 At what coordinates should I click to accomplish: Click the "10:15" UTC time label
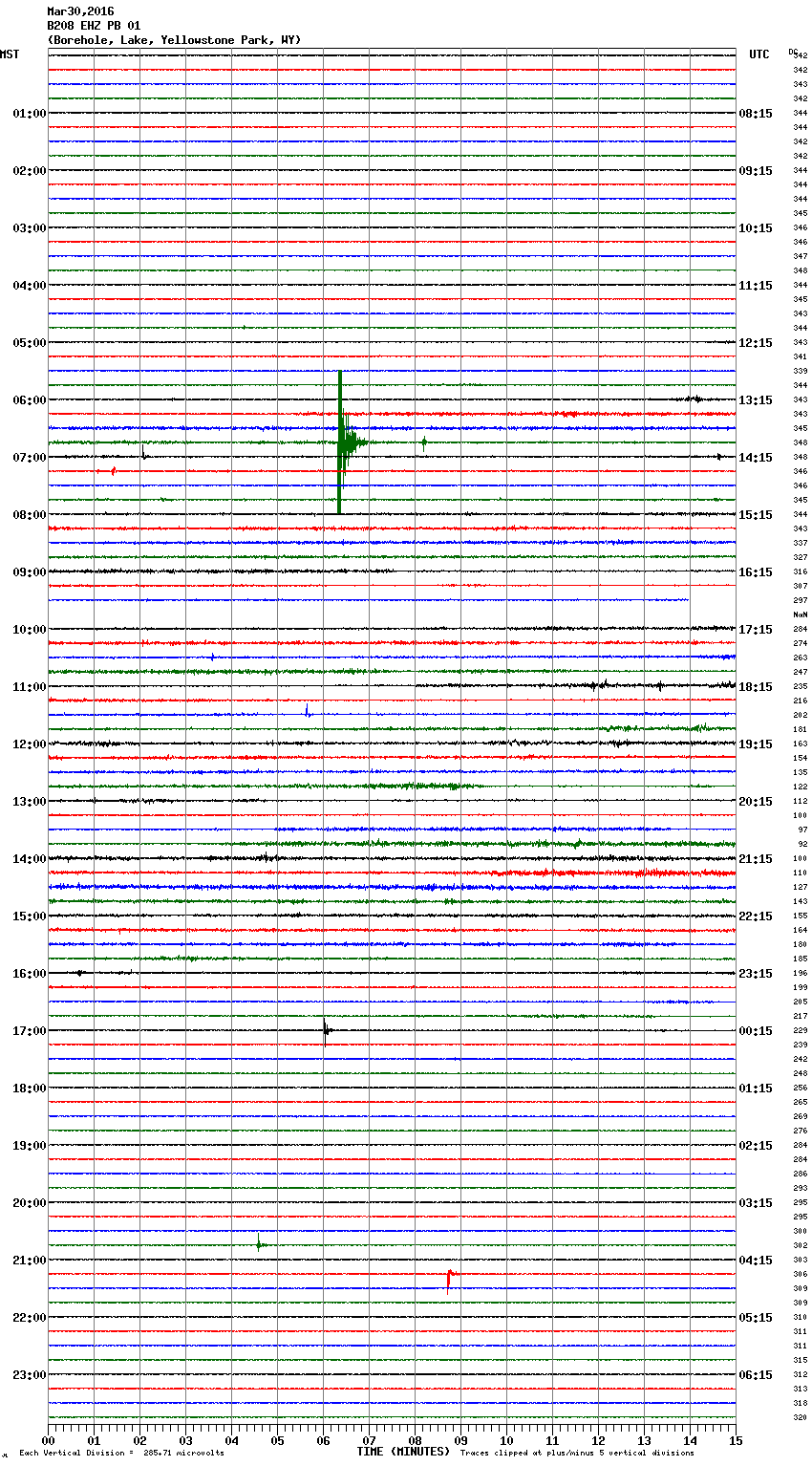(x=756, y=228)
